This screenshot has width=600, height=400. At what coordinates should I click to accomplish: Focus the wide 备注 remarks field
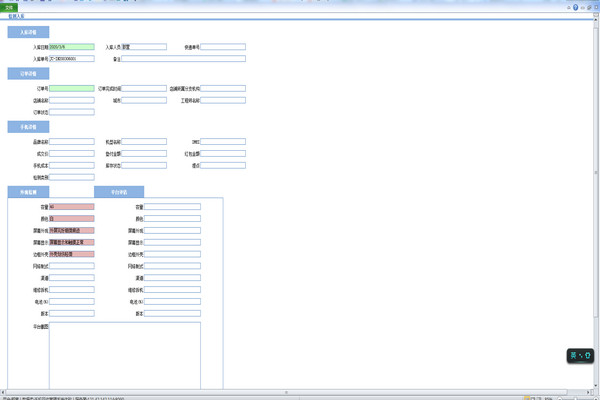[x=183, y=59]
